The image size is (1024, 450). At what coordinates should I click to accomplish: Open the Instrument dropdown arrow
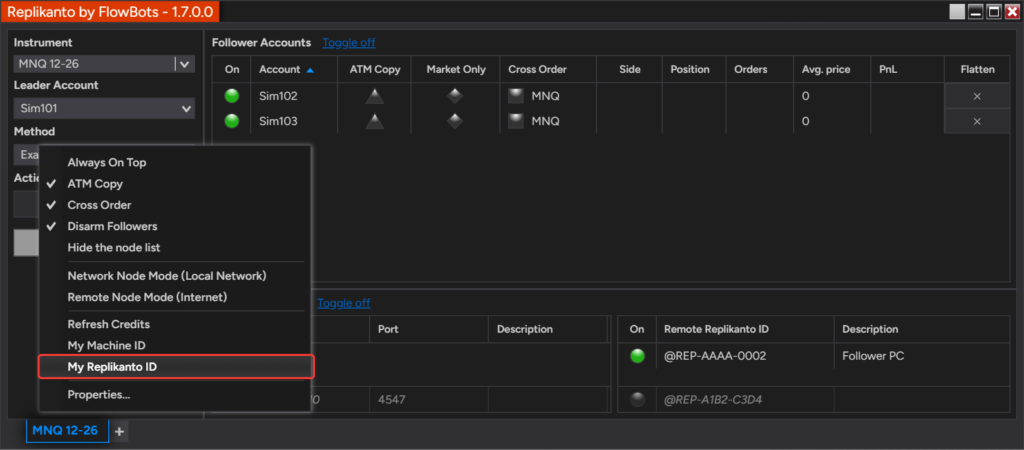pos(185,64)
